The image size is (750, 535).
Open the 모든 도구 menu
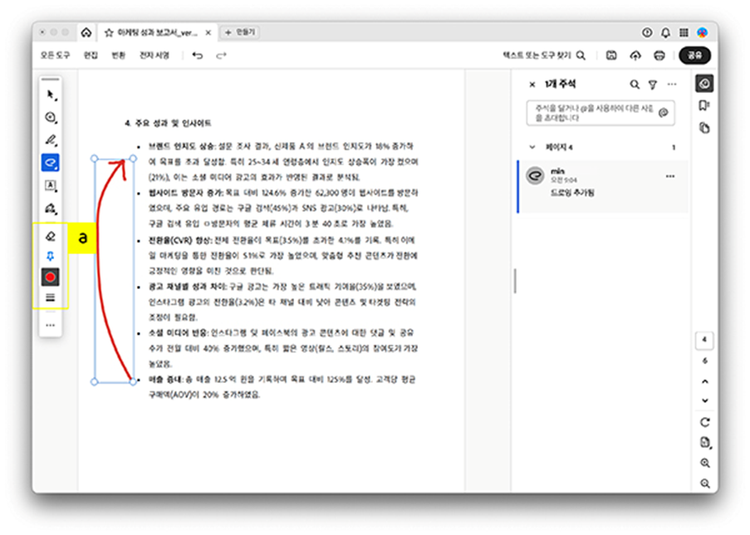click(x=55, y=55)
